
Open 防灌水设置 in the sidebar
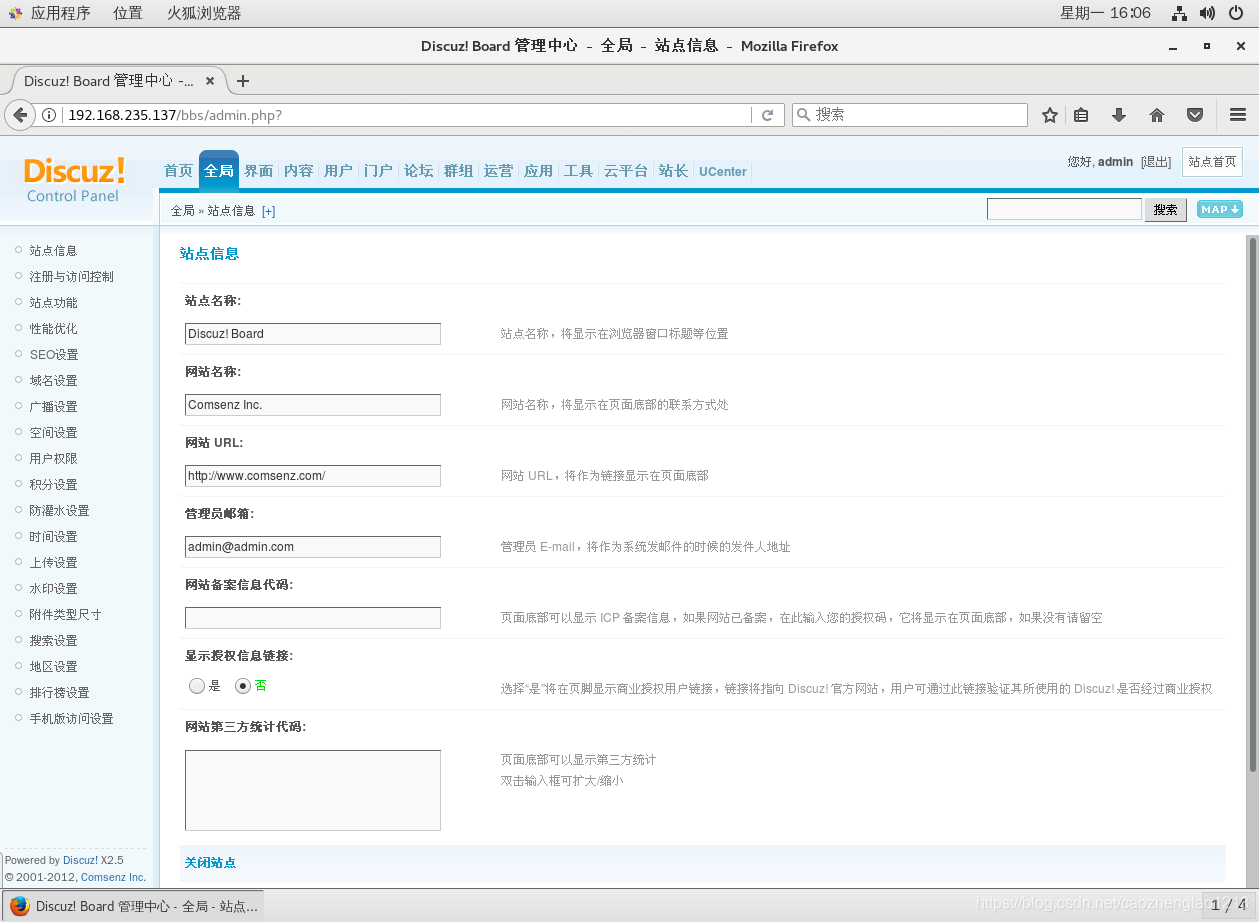click(x=59, y=510)
